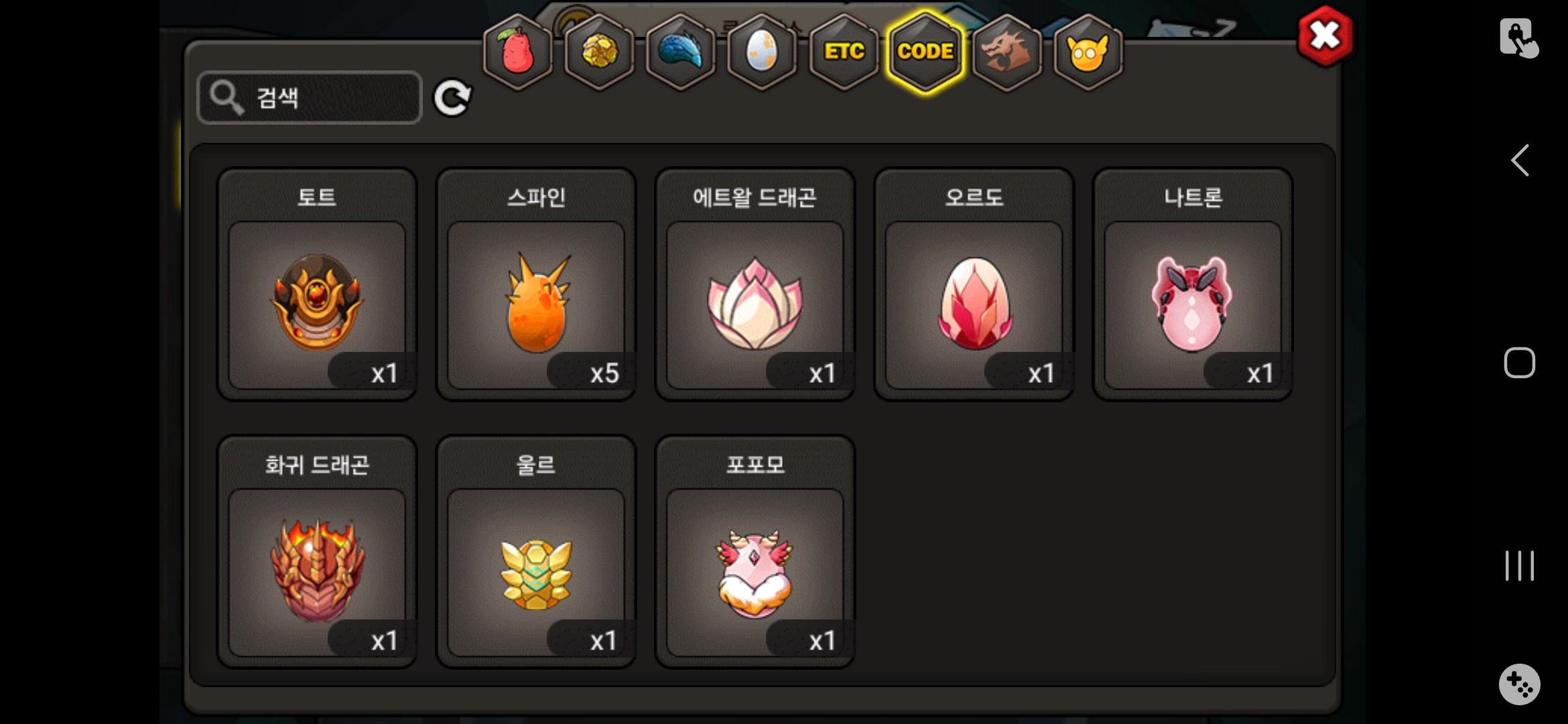Select the CODE tab
Screen dimensions: 1568x724
pos(925,52)
